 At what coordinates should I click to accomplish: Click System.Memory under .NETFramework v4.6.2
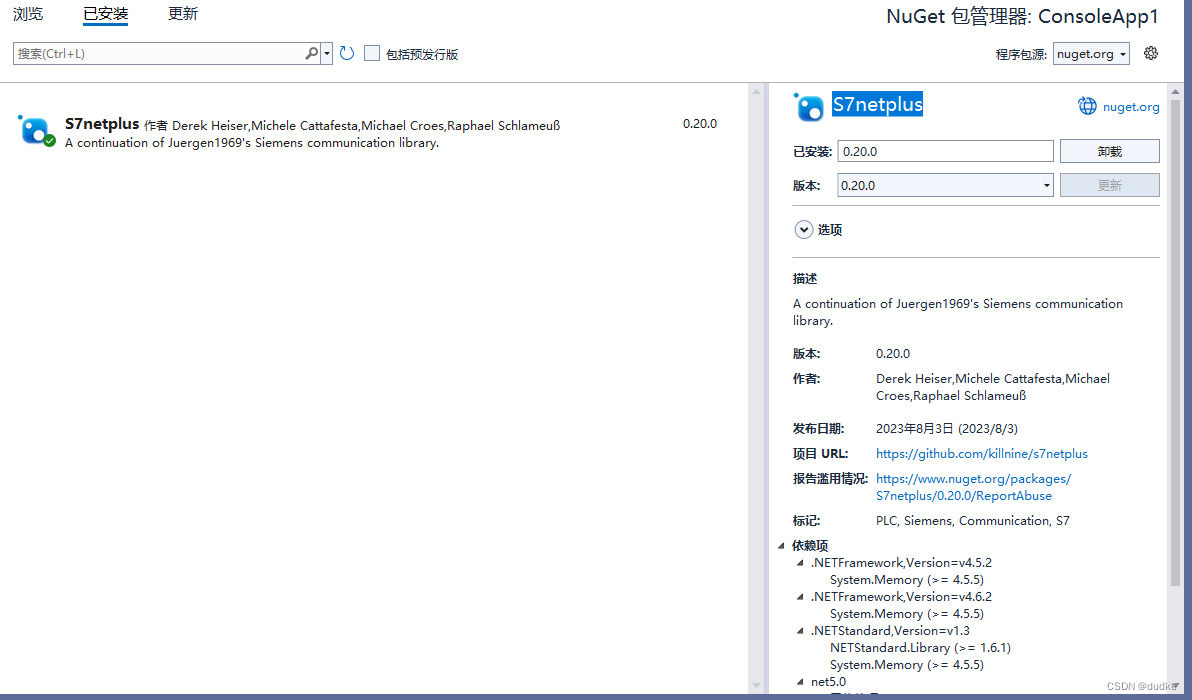click(x=907, y=614)
